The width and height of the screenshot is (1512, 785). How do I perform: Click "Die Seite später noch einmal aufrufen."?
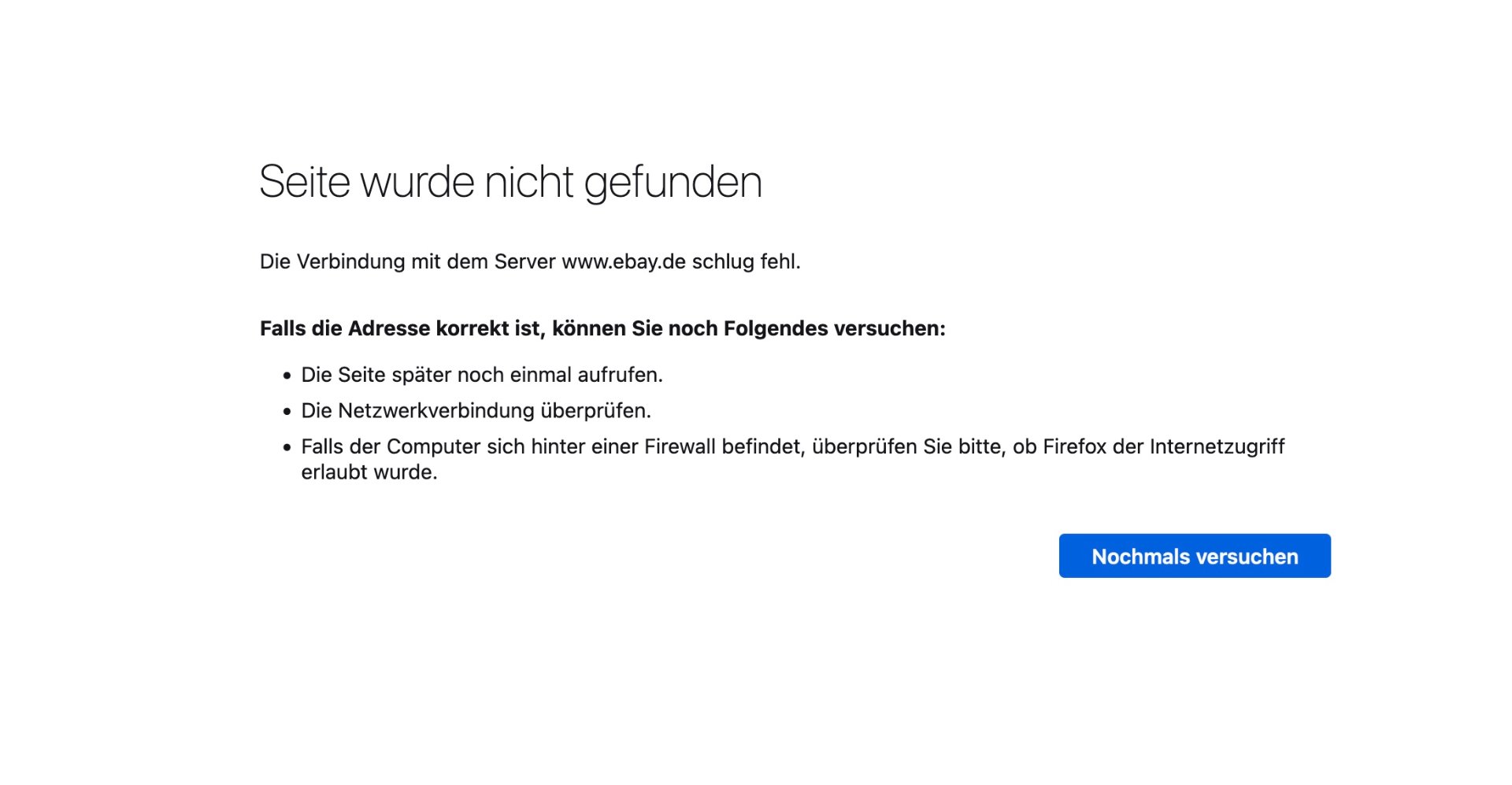[482, 375]
